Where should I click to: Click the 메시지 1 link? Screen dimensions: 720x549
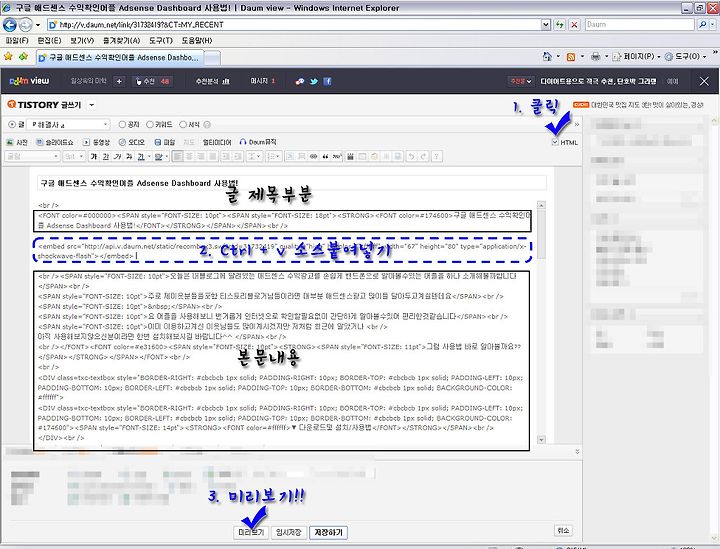262,81
